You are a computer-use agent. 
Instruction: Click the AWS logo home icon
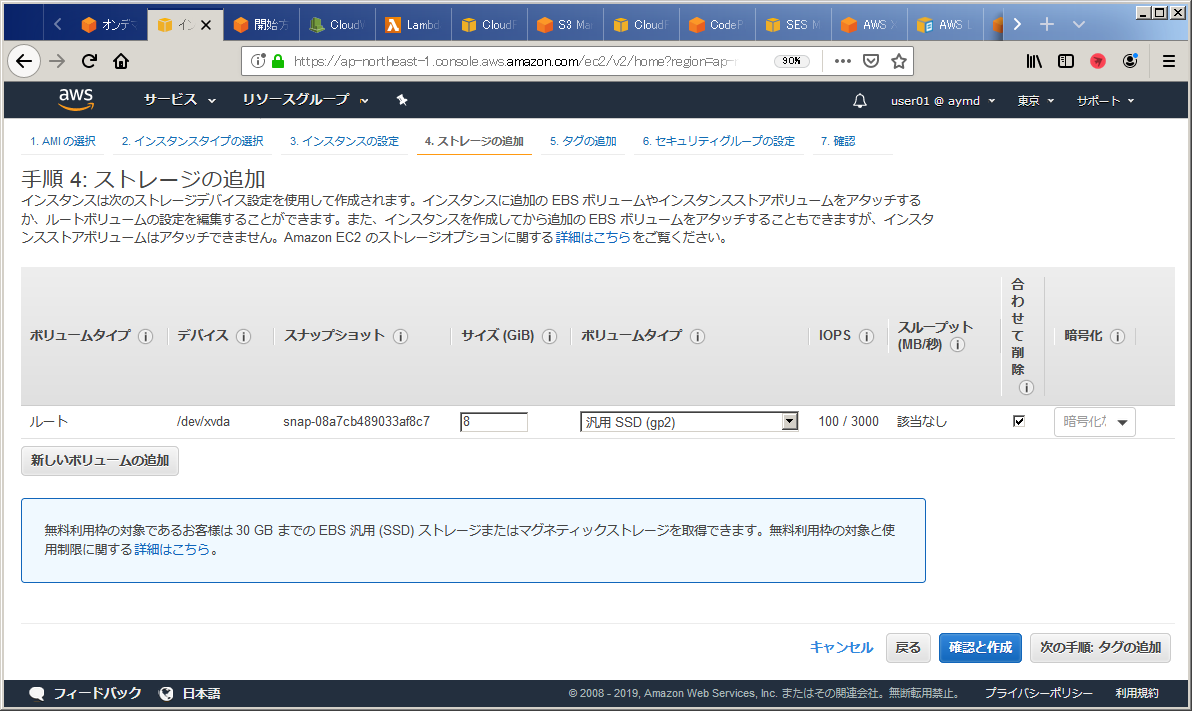tap(76, 99)
